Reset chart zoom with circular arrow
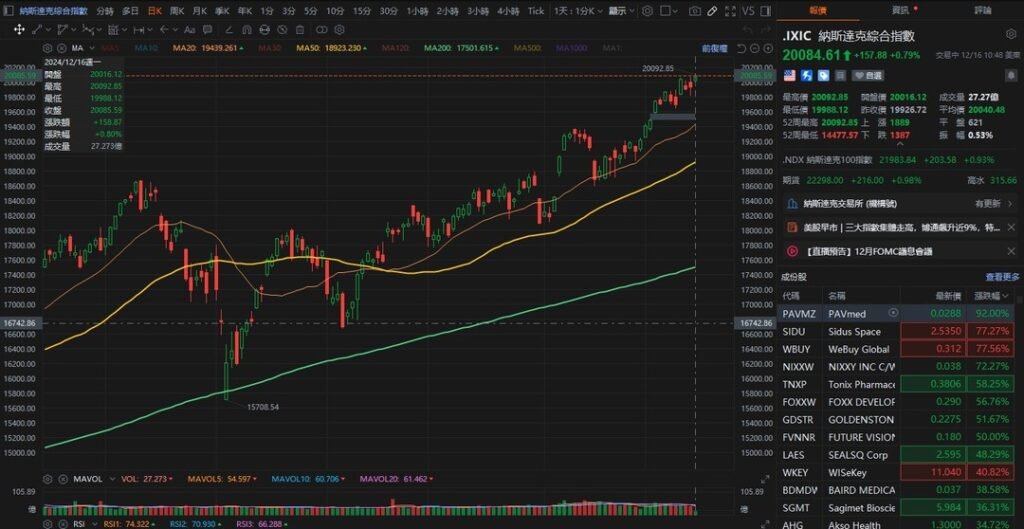 [741, 48]
